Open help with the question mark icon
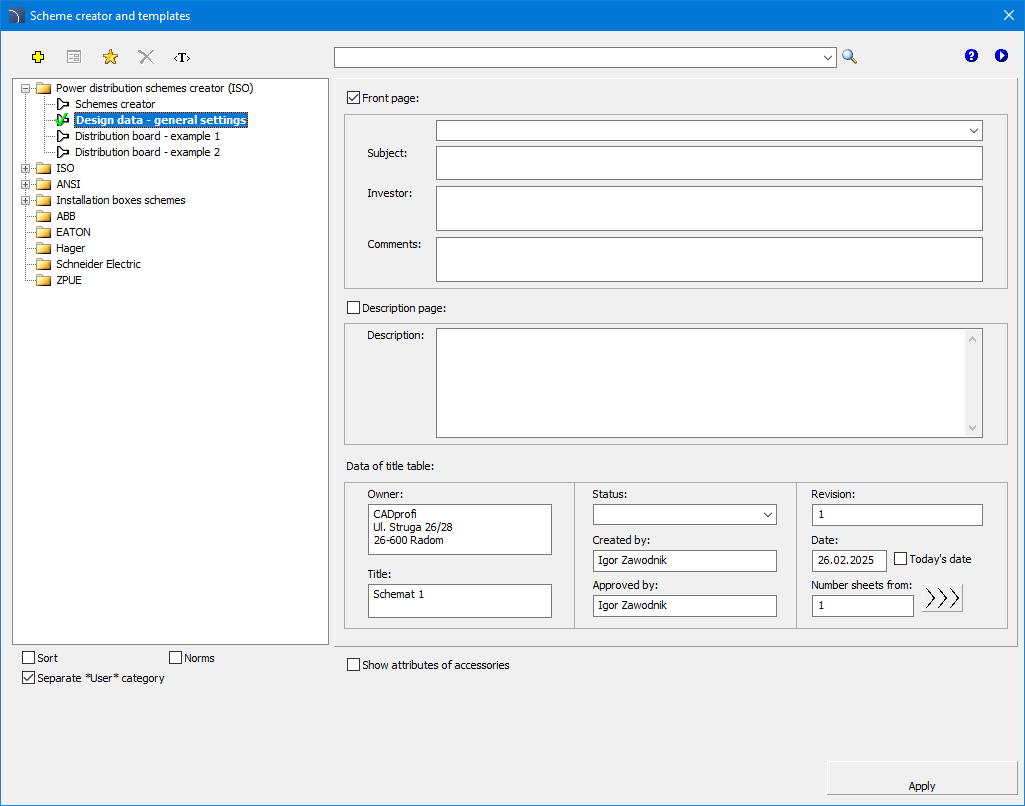Viewport: 1025px width, 806px height. (971, 56)
